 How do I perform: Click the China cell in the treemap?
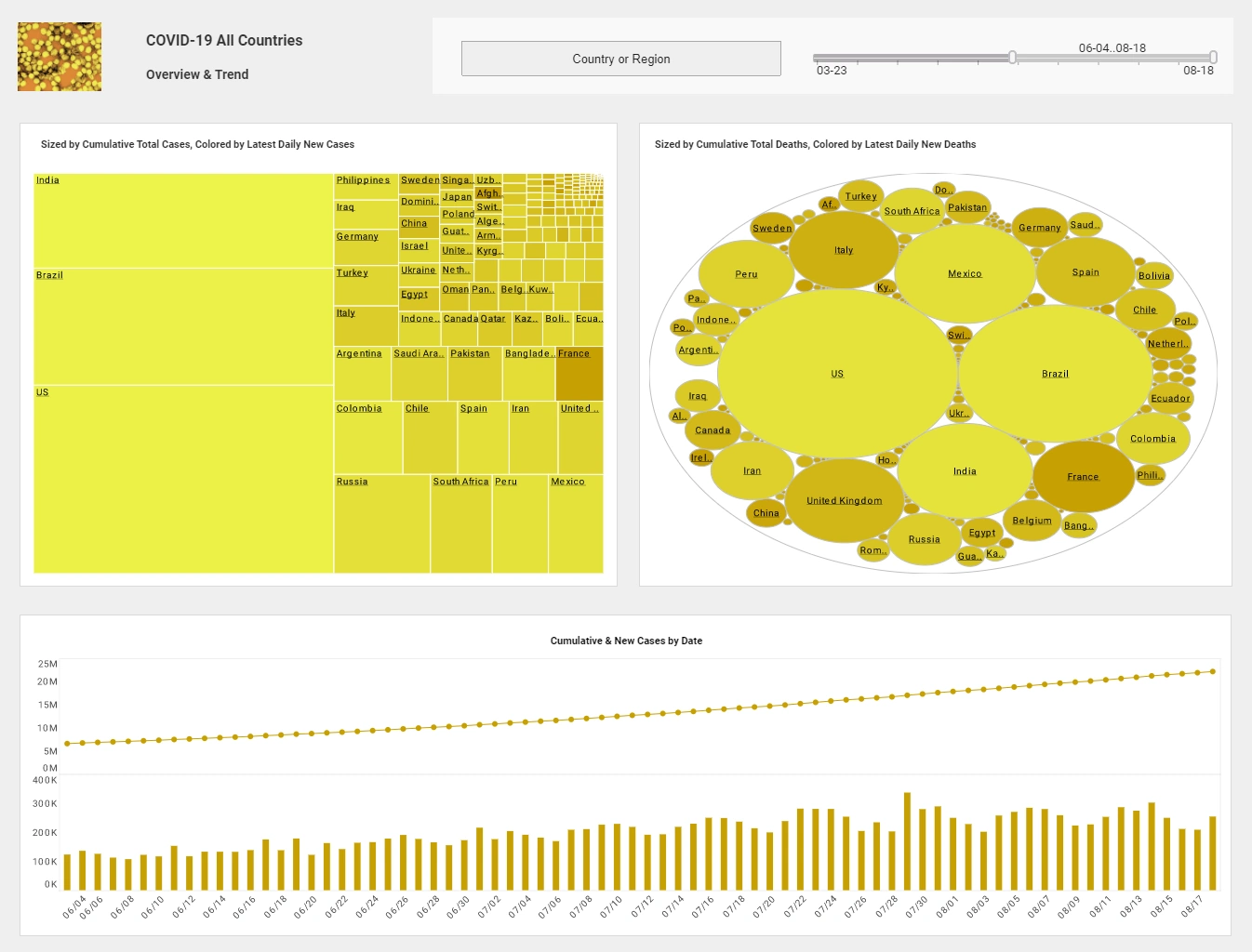point(417,226)
